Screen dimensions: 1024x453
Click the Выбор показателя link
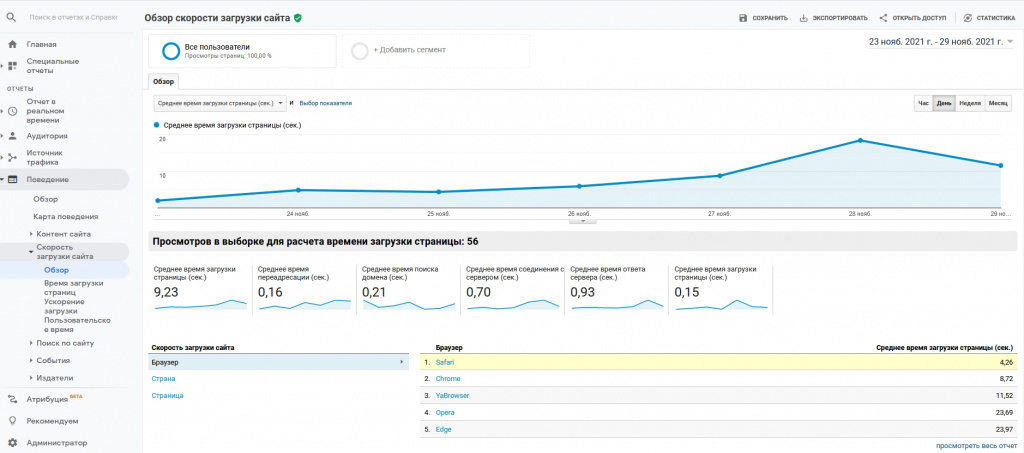click(x=326, y=103)
